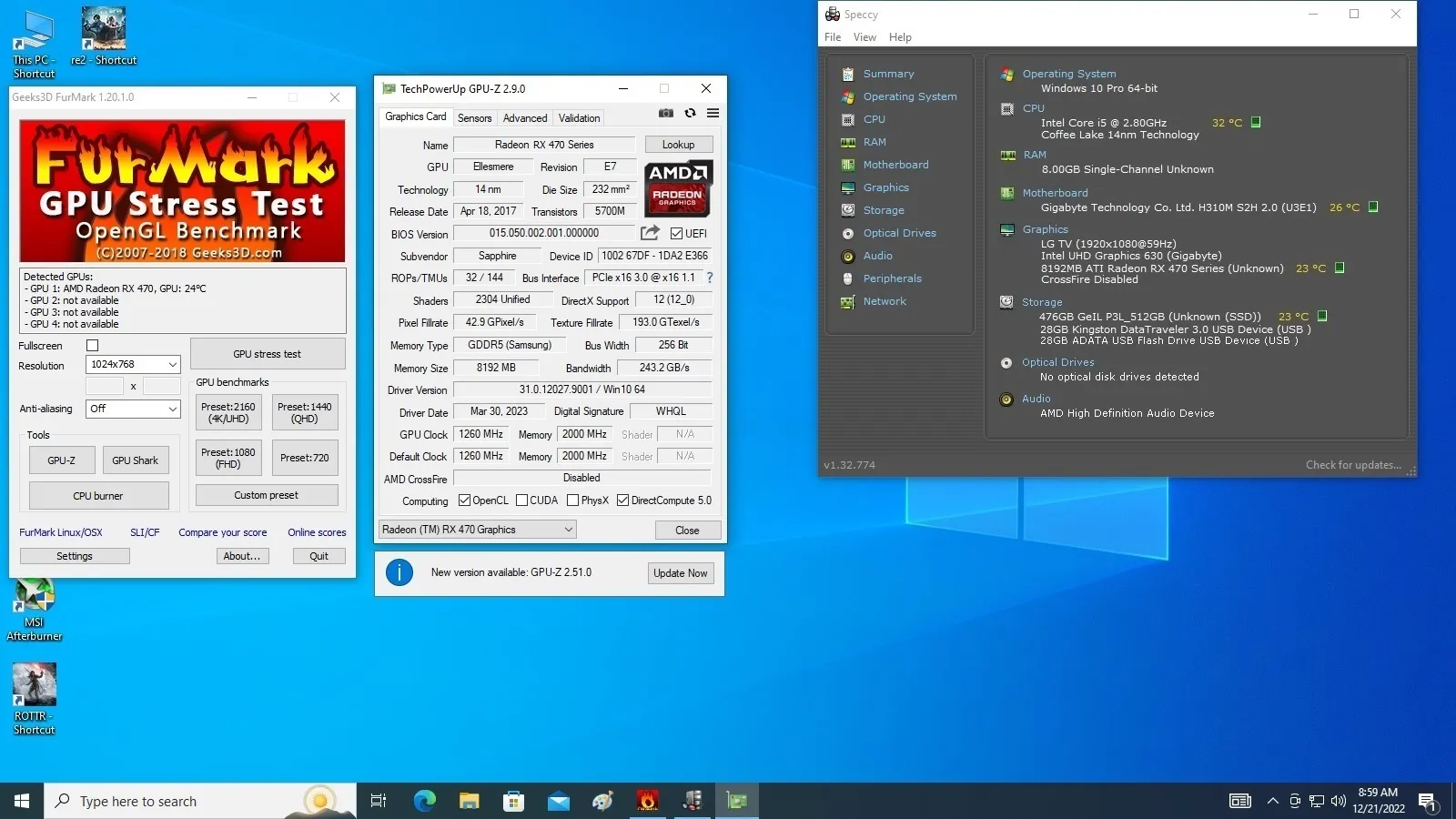Close GPU-Z using the Close button

click(x=688, y=531)
